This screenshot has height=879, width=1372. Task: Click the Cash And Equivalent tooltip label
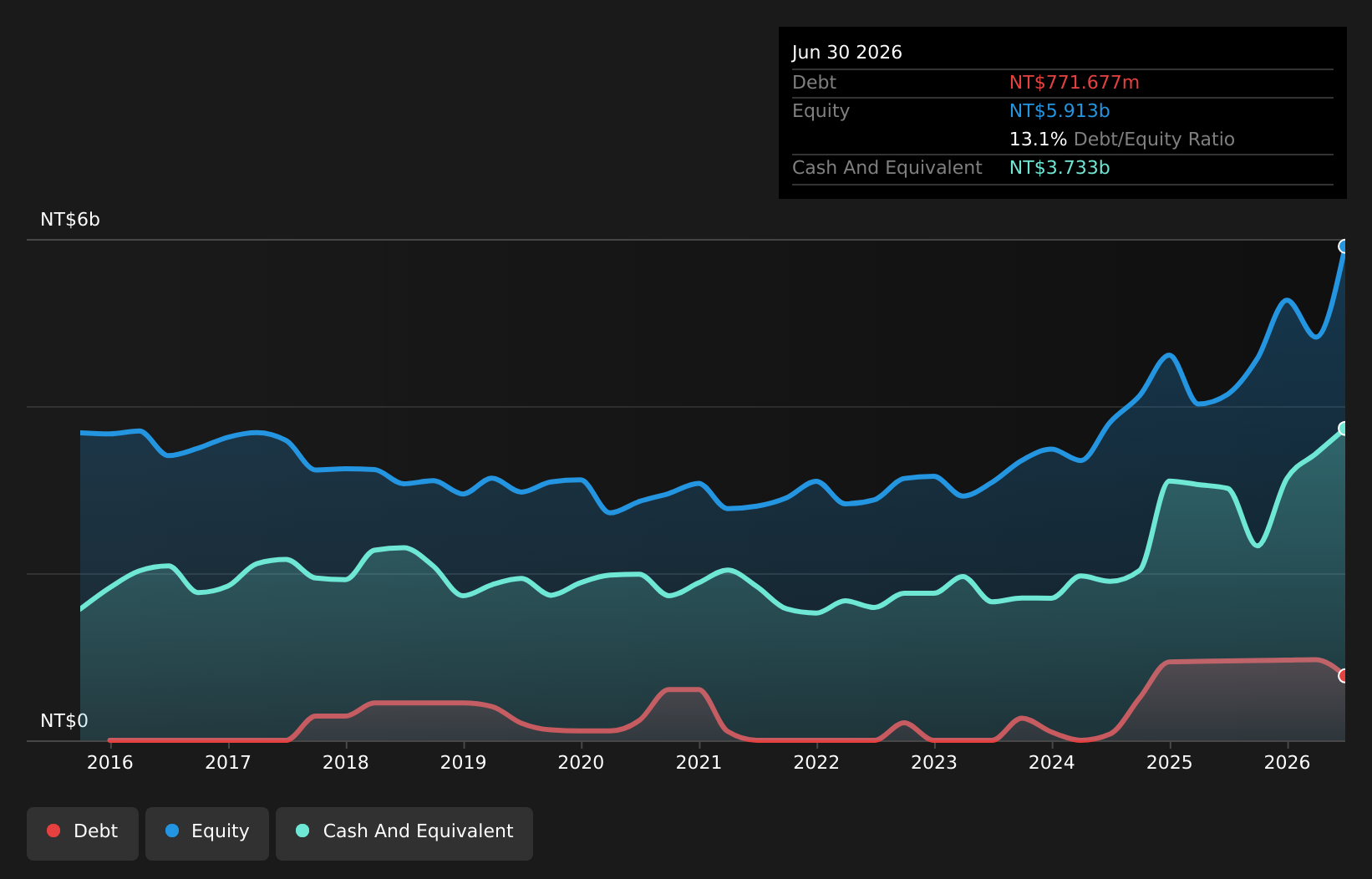click(887, 168)
